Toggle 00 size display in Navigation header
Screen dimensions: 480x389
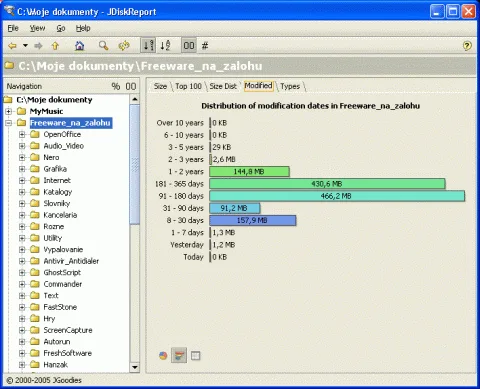coord(131,86)
